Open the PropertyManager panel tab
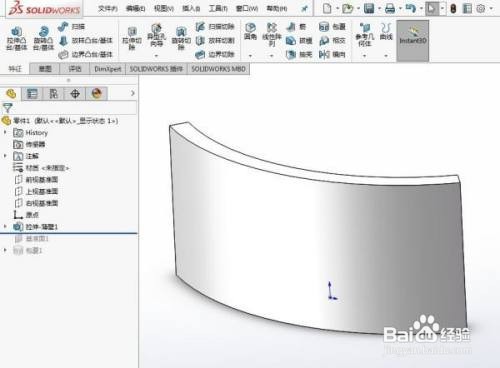500x368 pixels. point(32,94)
